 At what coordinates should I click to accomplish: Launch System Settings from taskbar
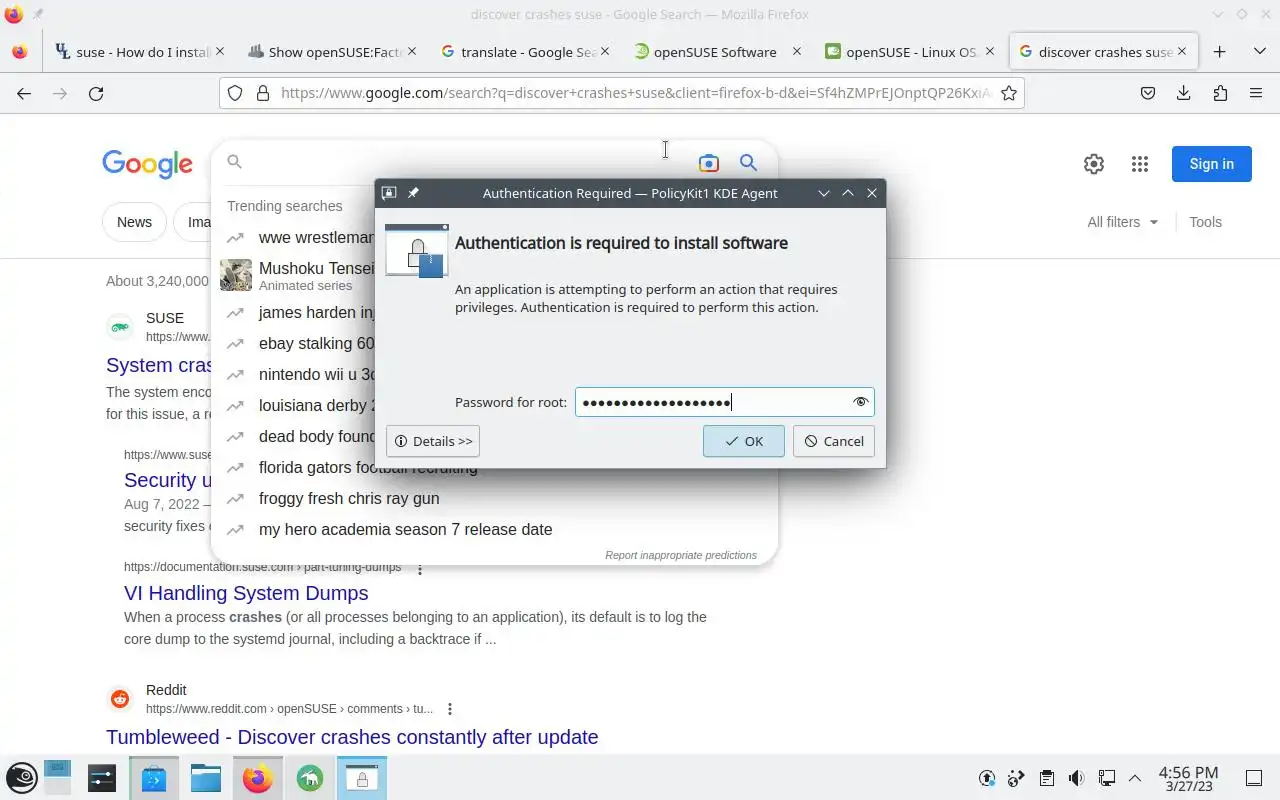(x=102, y=777)
